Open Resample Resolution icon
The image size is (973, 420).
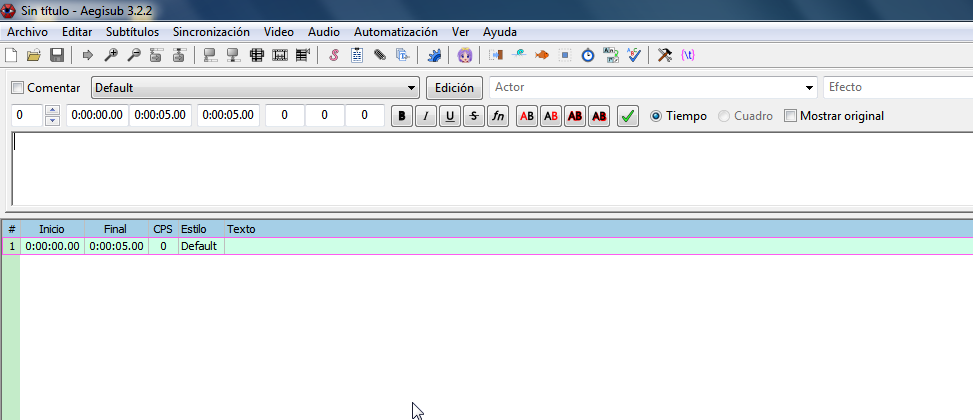pyautogui.click(x=565, y=55)
